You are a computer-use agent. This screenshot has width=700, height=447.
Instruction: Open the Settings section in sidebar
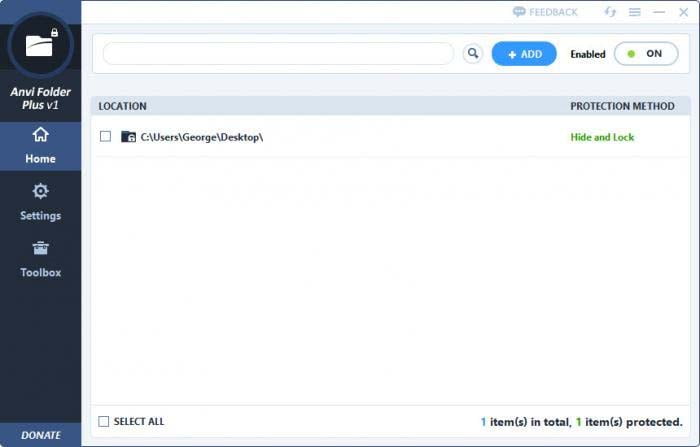pos(41,203)
